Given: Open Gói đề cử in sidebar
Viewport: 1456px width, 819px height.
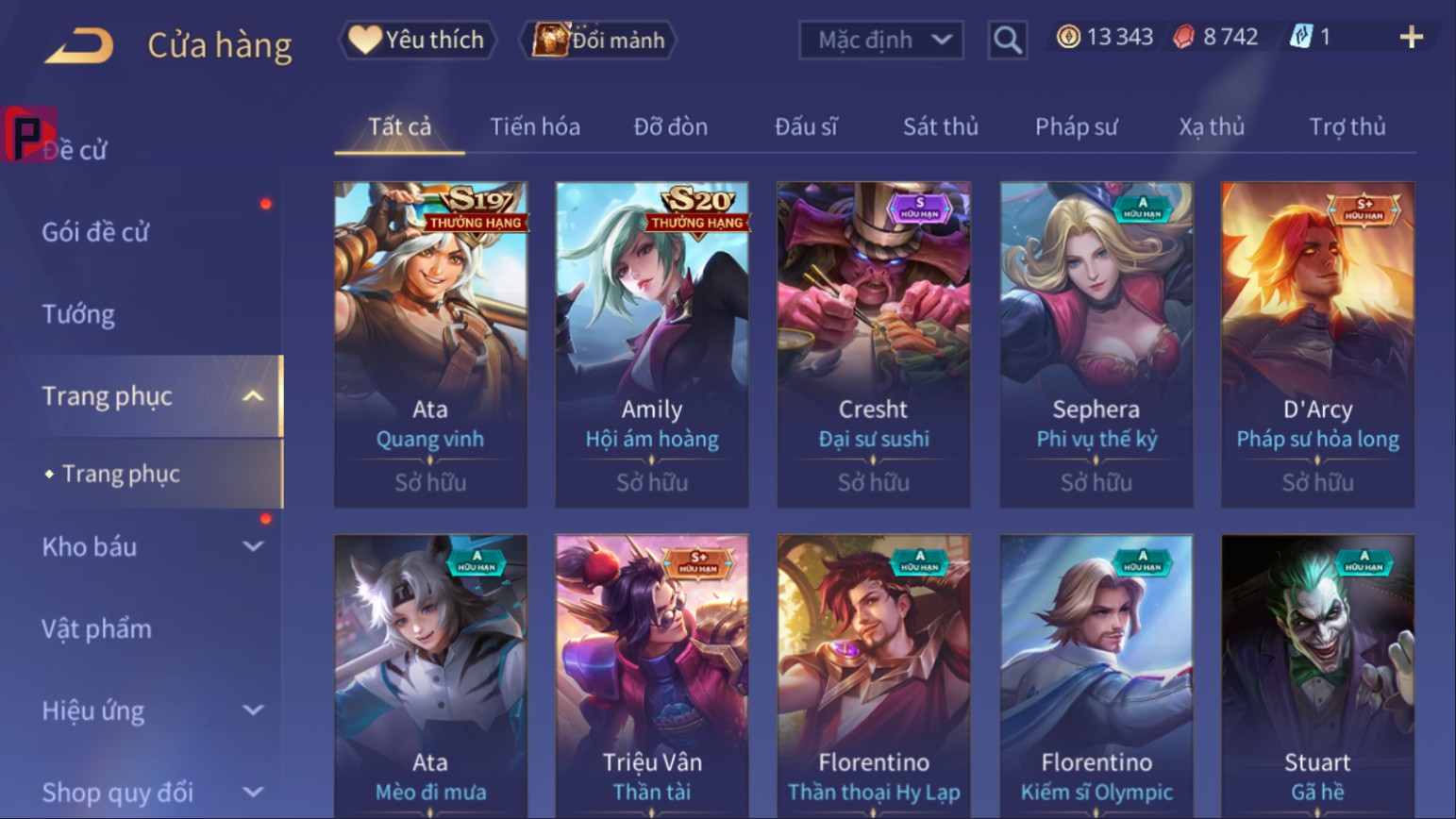Looking at the screenshot, I should (95, 232).
